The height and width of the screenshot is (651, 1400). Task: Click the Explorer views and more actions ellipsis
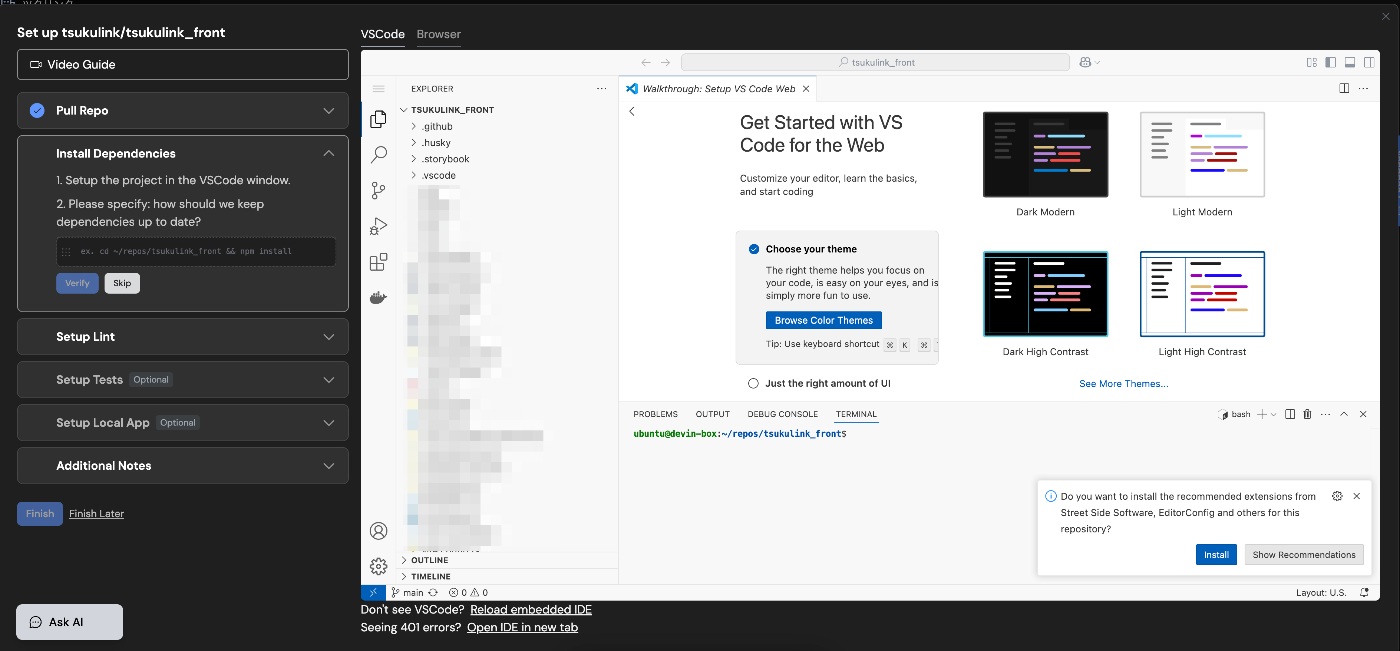point(601,89)
